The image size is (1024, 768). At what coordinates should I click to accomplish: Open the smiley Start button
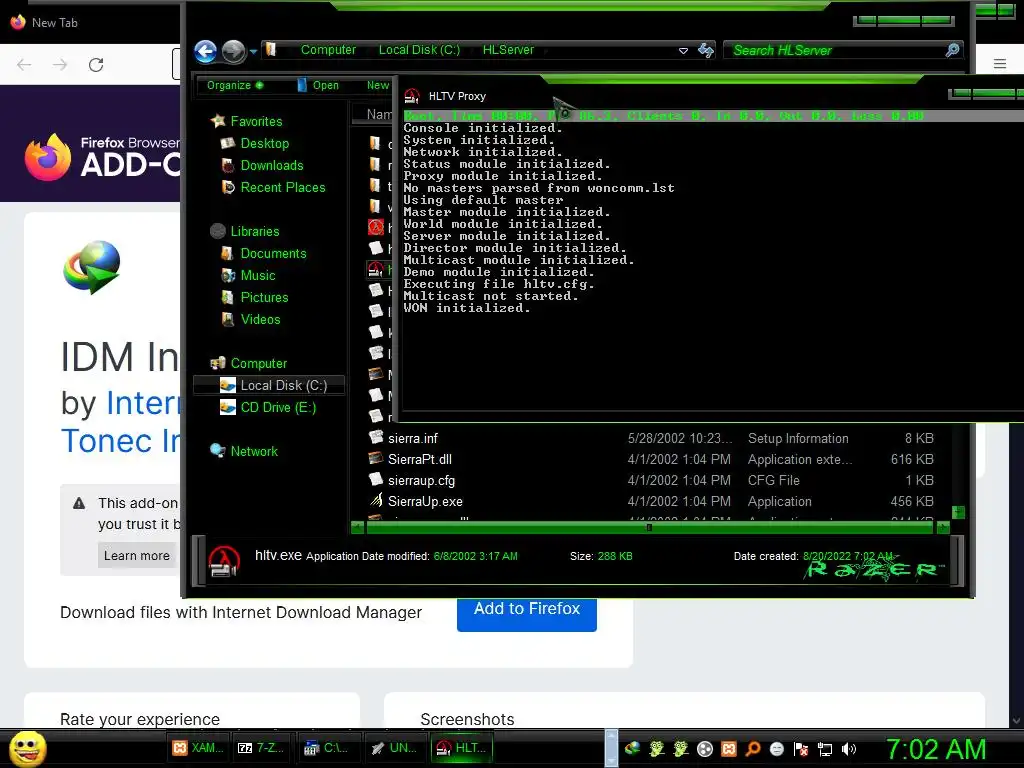tap(27, 749)
